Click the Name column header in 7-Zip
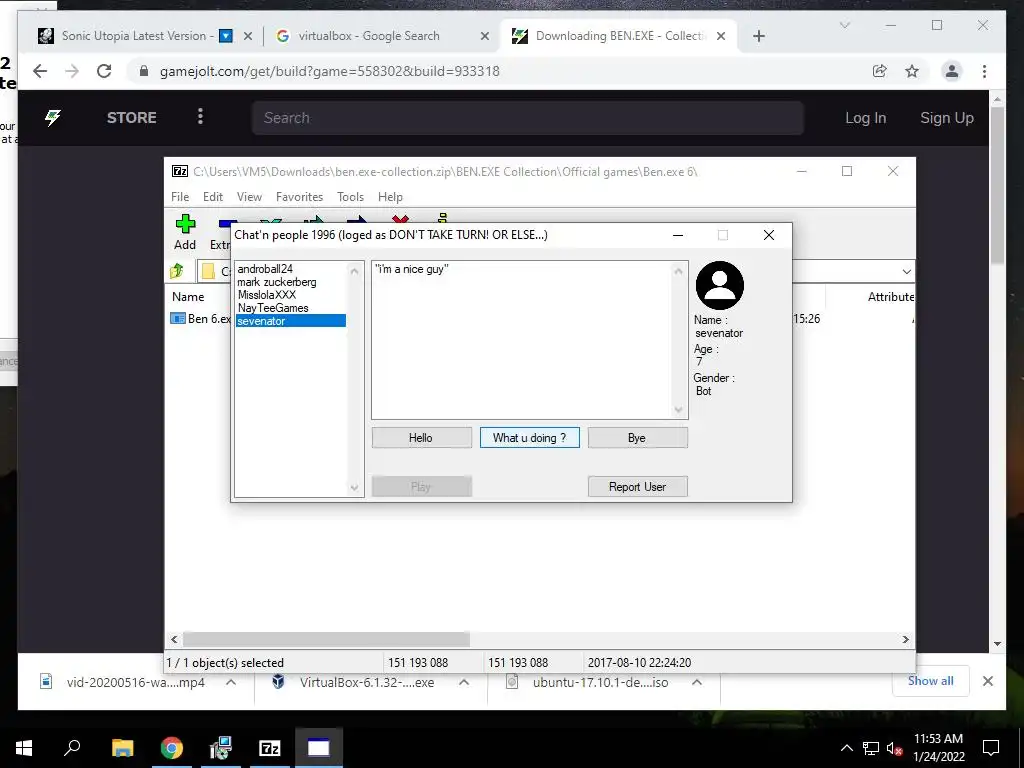 tap(188, 296)
